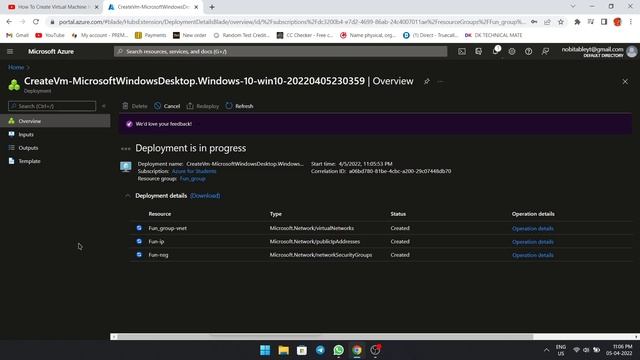
Task: Open the YouTube bookmark
Action: coord(50,36)
